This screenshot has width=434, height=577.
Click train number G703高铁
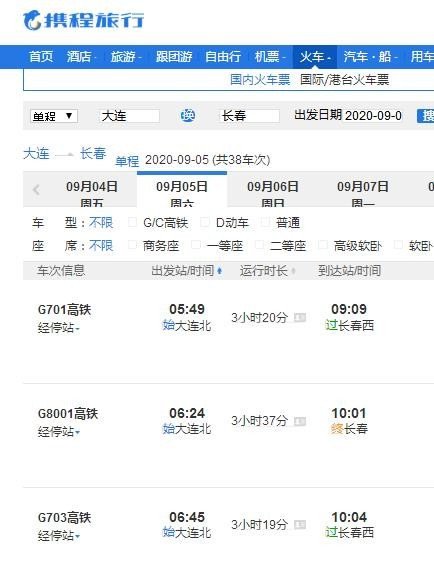[x=64, y=518]
